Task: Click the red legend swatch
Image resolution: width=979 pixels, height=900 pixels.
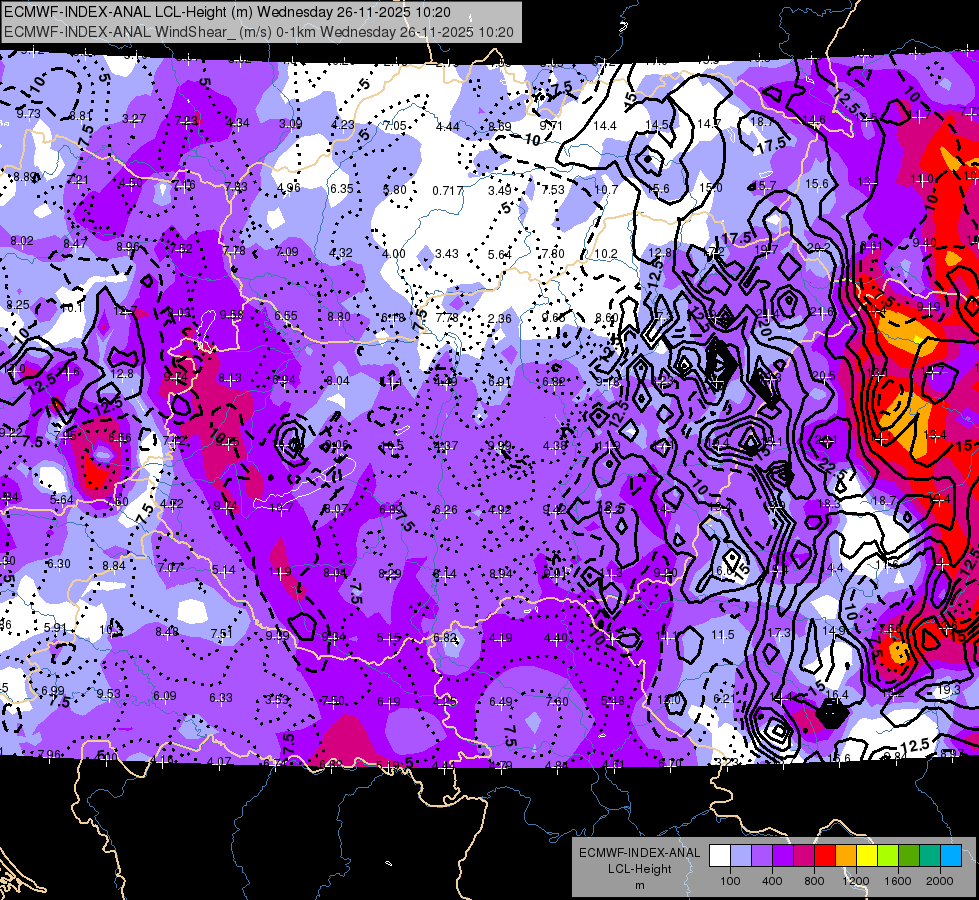Action: coord(825,856)
